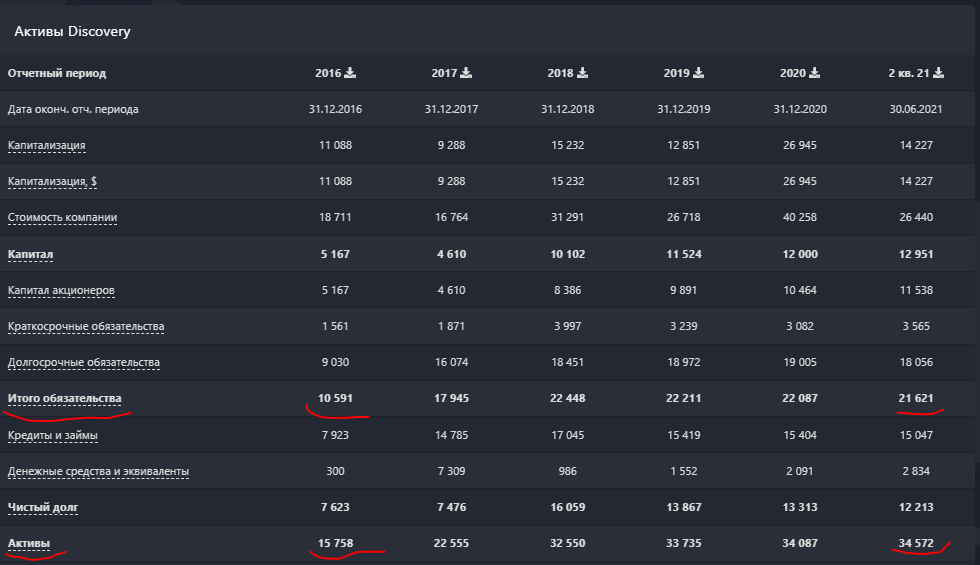This screenshot has width=980, height=565.
Task: Click the Активы value 34 572
Action: coord(916,543)
